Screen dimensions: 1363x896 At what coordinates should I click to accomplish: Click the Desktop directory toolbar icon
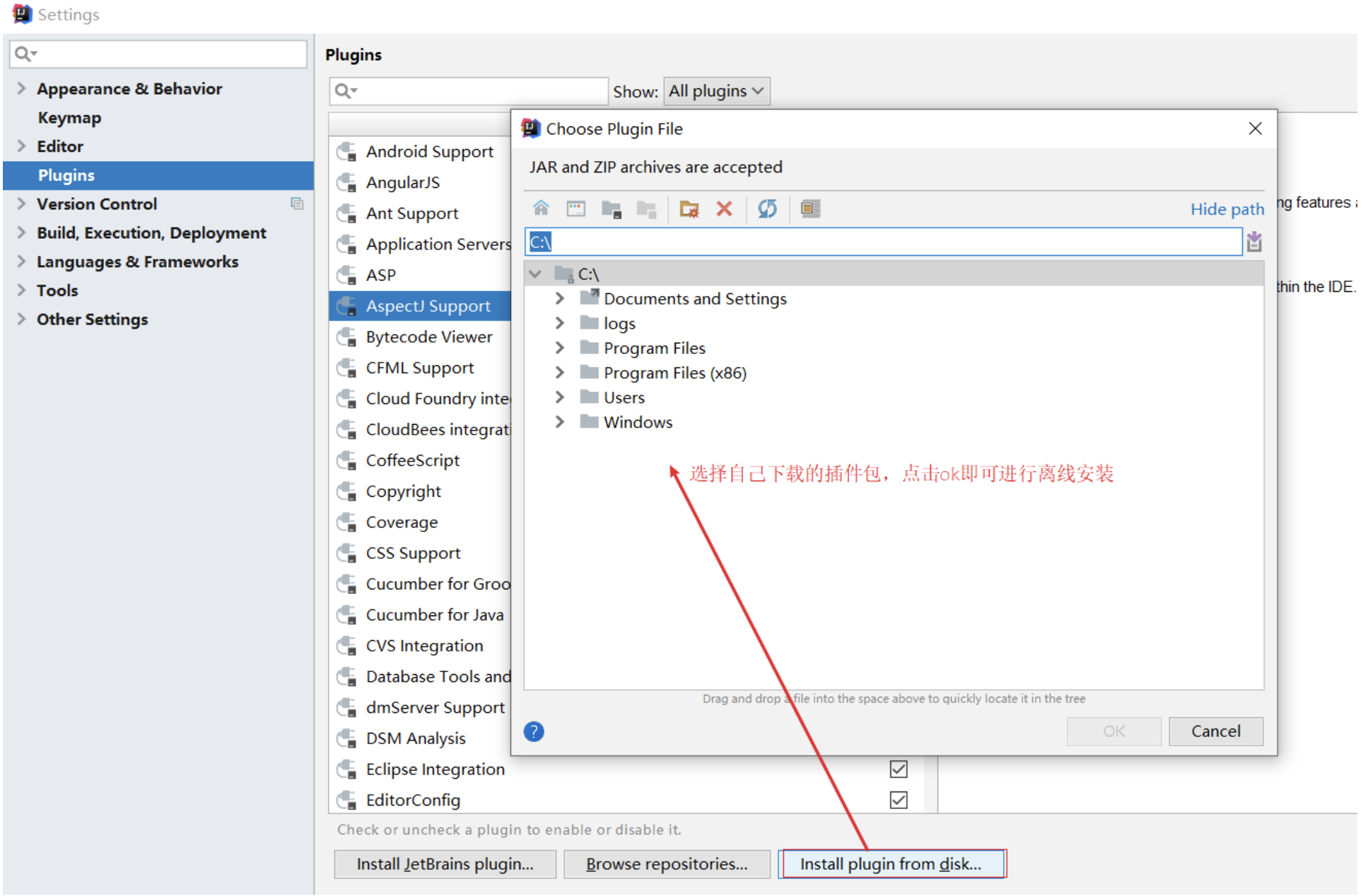[x=578, y=209]
